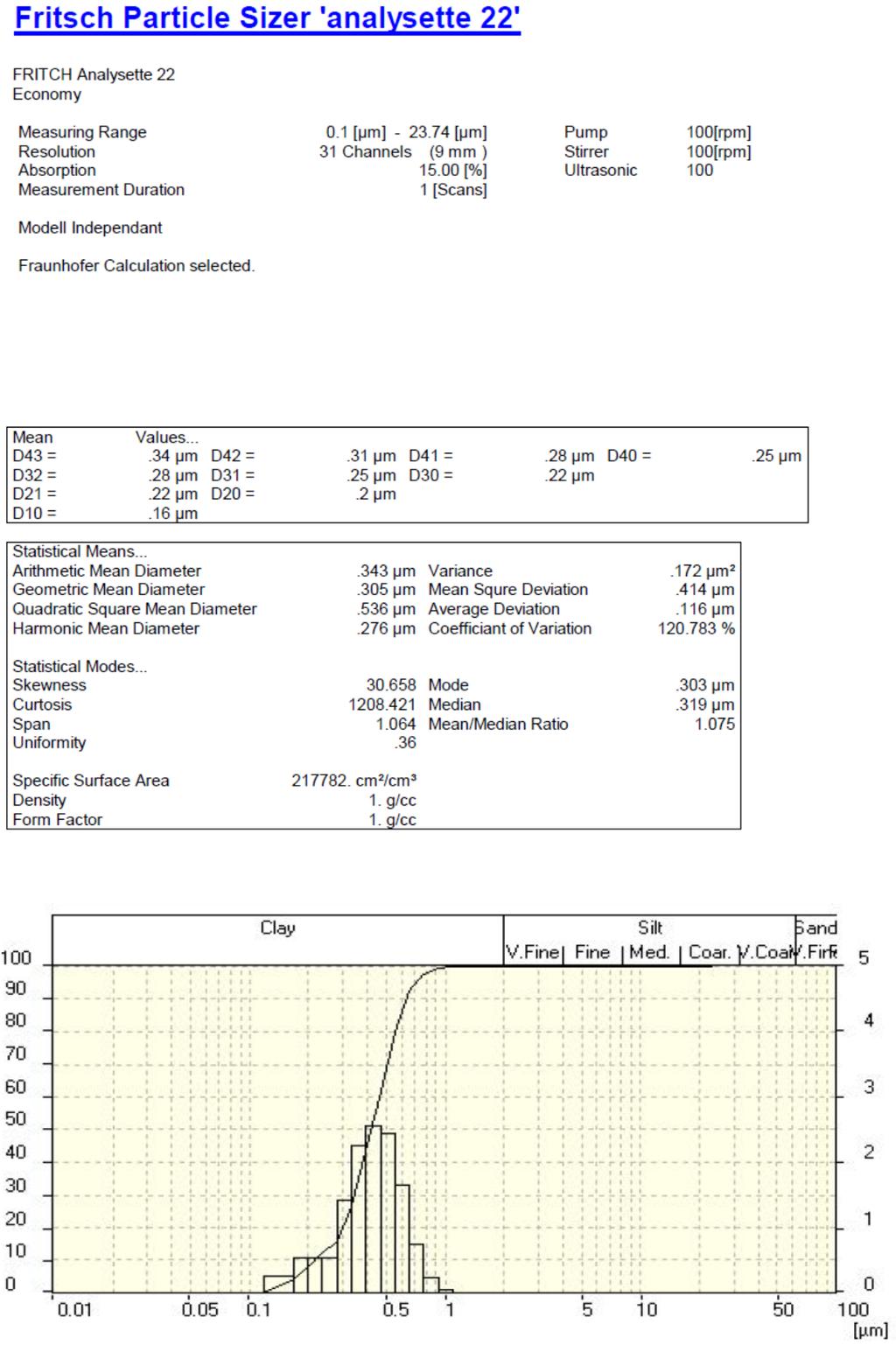Select the Geometric Mean Diameter label

[108, 590]
